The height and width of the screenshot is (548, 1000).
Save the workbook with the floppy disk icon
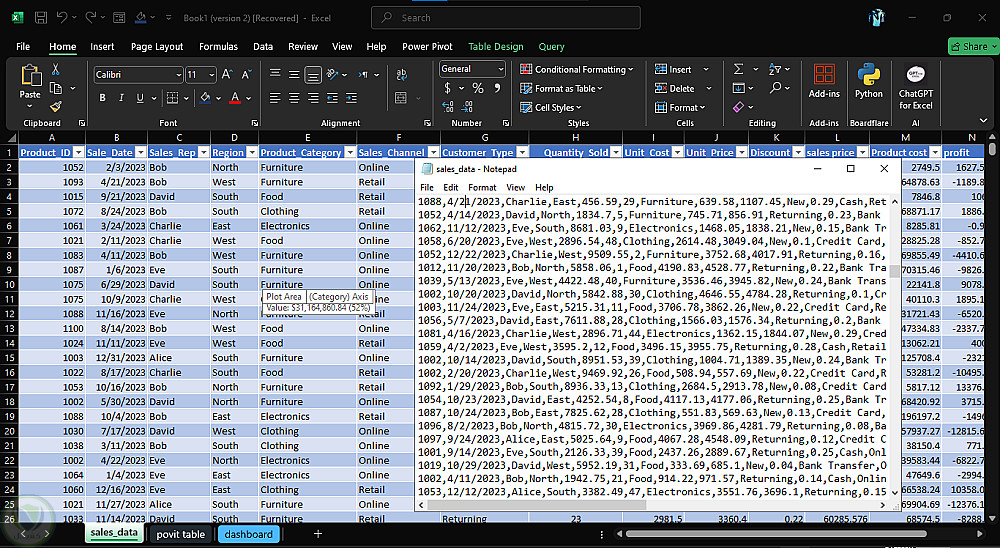40,17
